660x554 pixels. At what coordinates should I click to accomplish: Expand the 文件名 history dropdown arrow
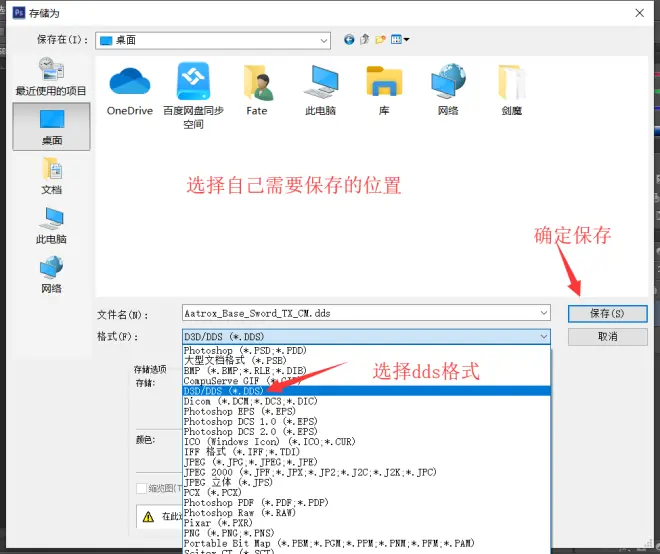coord(544,313)
